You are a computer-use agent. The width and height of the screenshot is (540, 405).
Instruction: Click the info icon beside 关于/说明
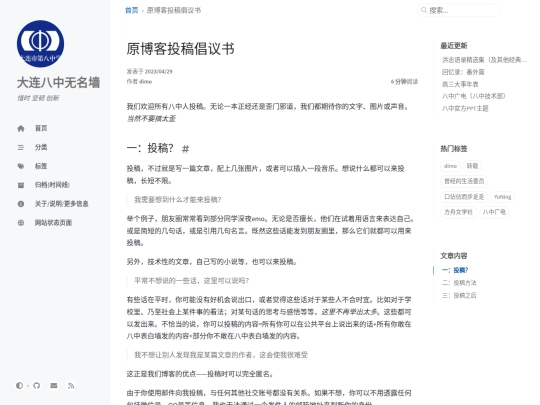click(x=21, y=204)
